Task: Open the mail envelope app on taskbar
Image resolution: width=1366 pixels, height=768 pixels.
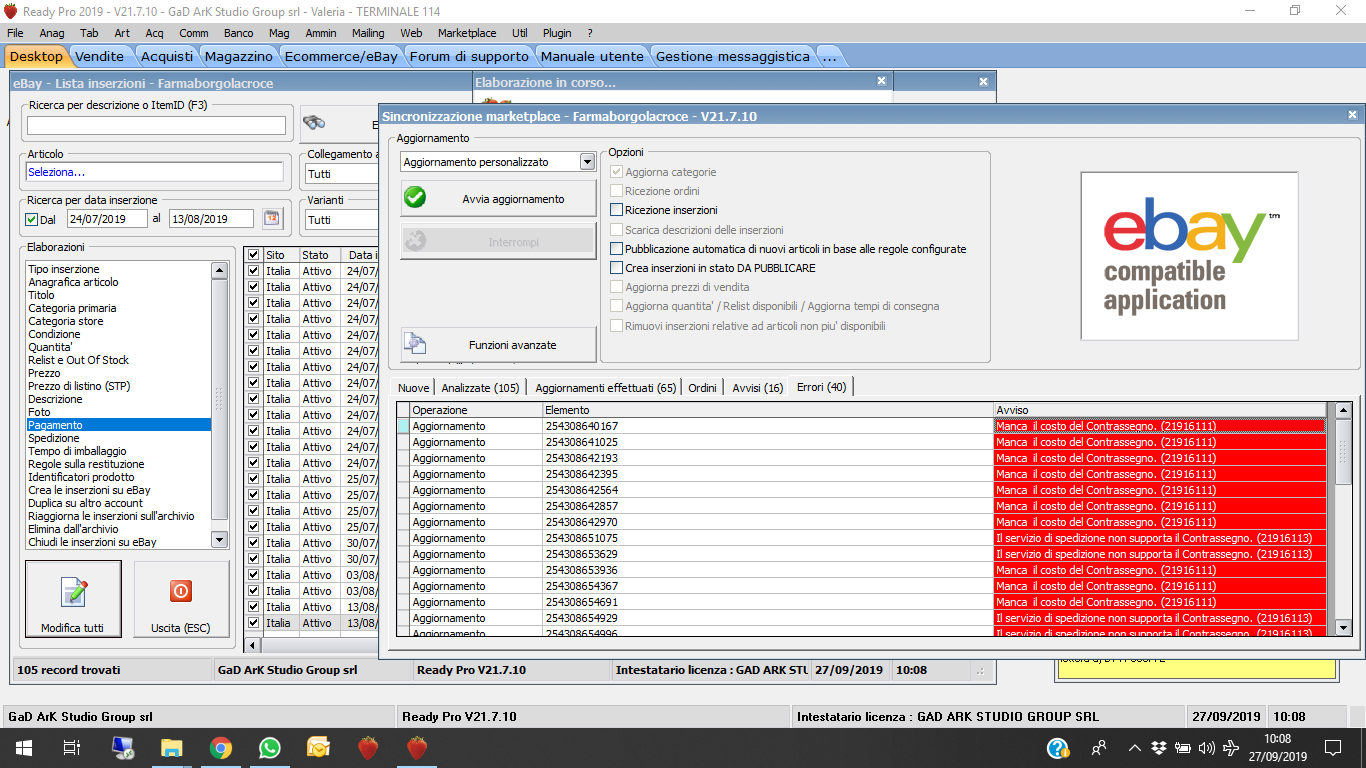Action: (x=319, y=747)
